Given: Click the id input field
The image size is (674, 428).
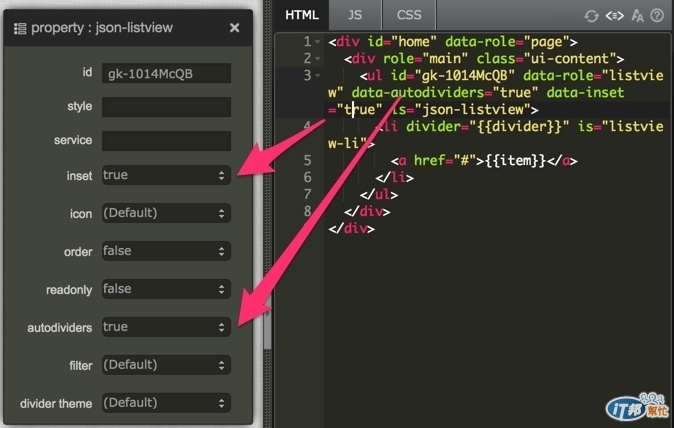Looking at the screenshot, I should click(166, 73).
